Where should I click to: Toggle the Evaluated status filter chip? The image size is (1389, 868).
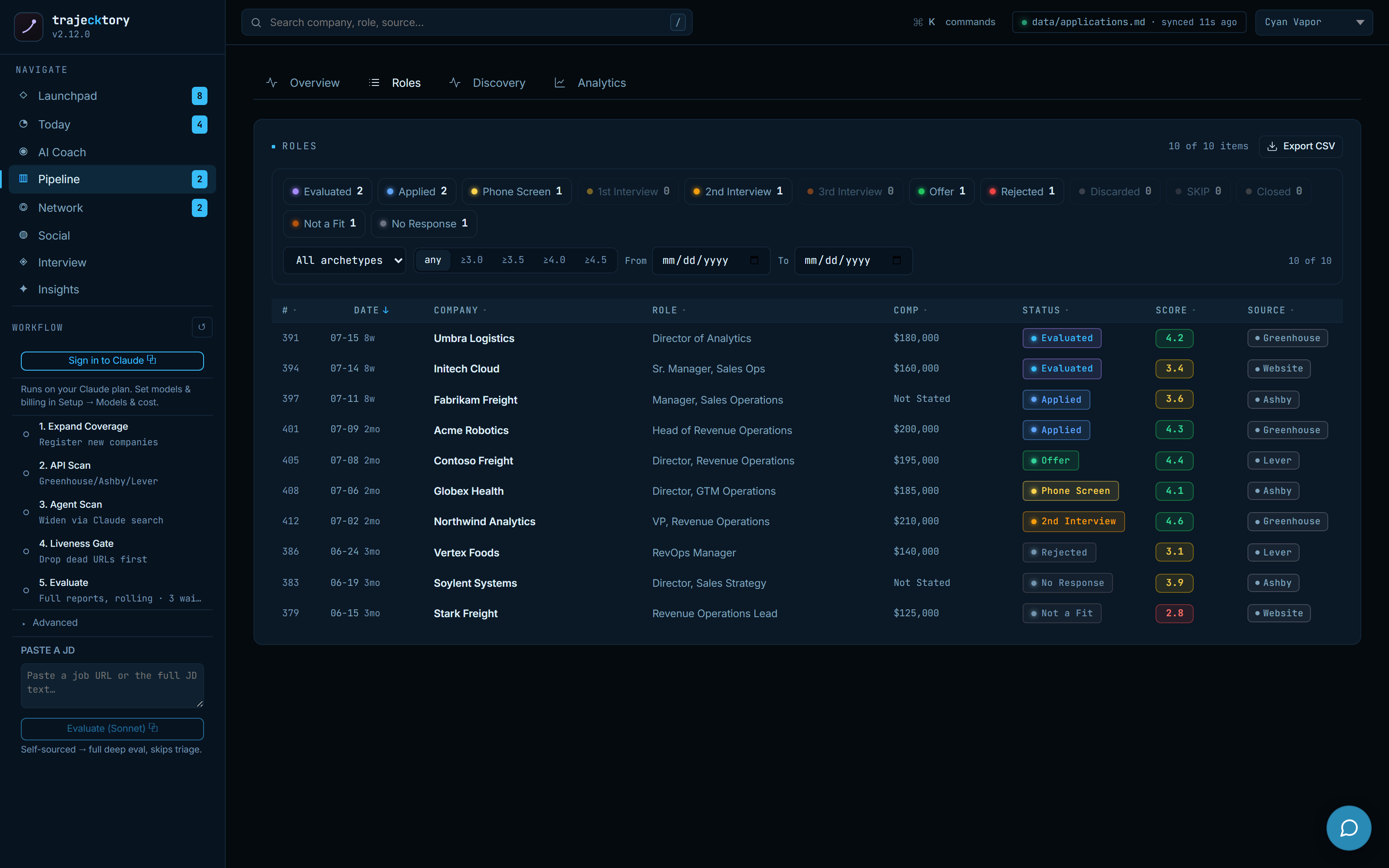(327, 191)
